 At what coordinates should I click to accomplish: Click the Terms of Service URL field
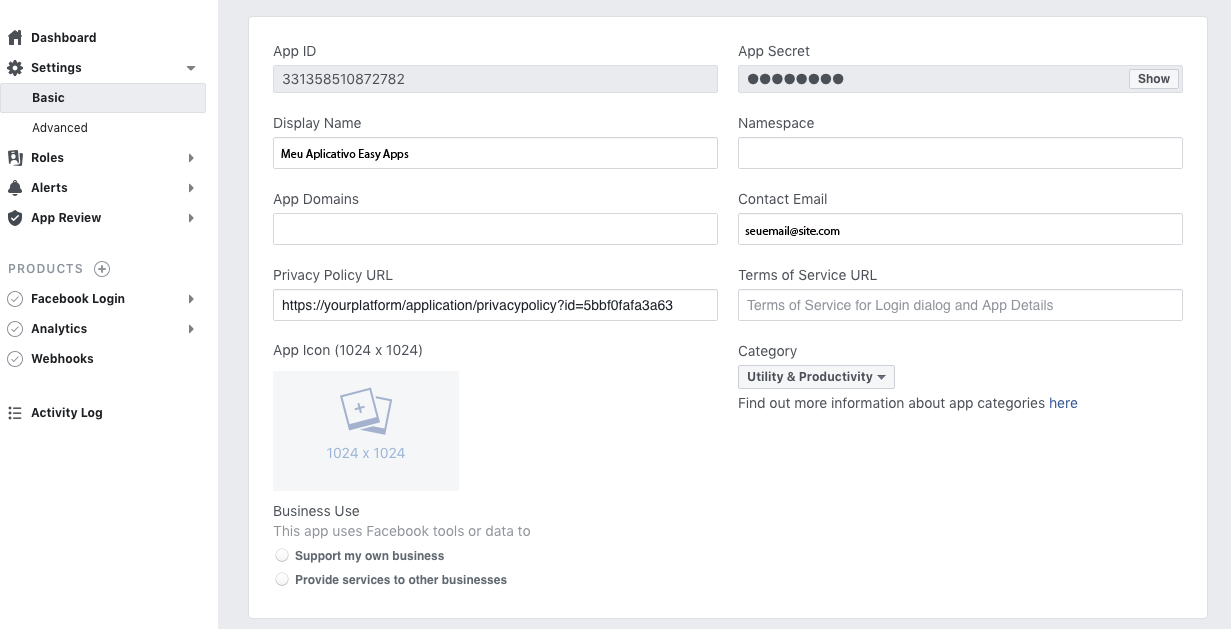tap(960, 305)
